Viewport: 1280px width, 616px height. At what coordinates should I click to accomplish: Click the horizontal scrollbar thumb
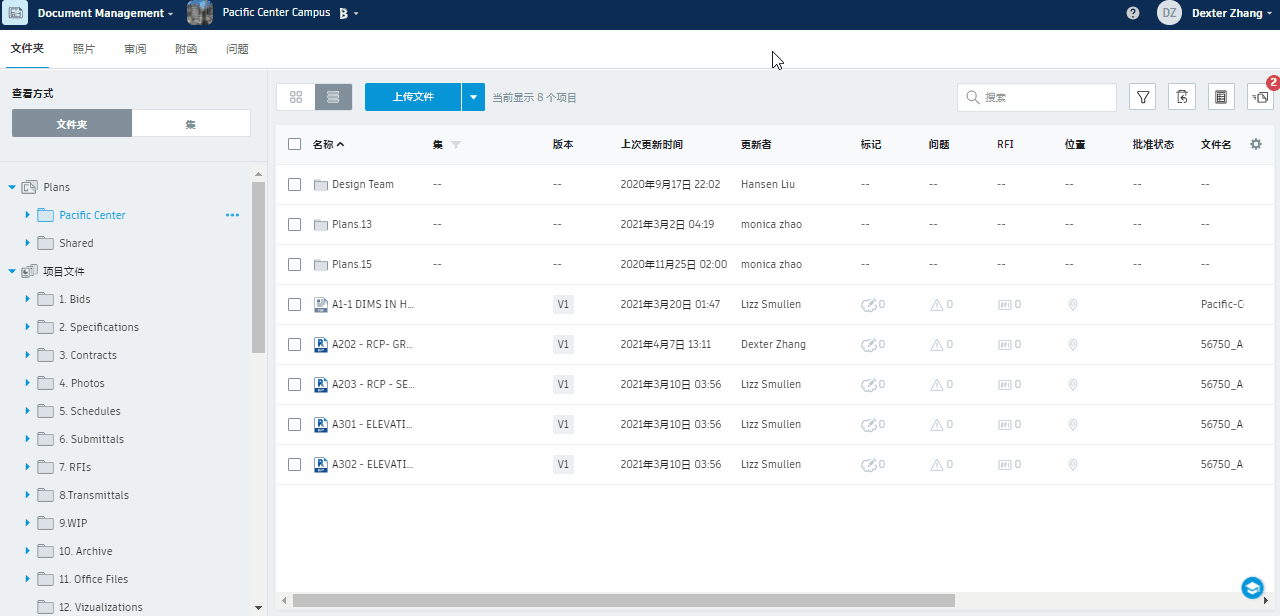[624, 600]
